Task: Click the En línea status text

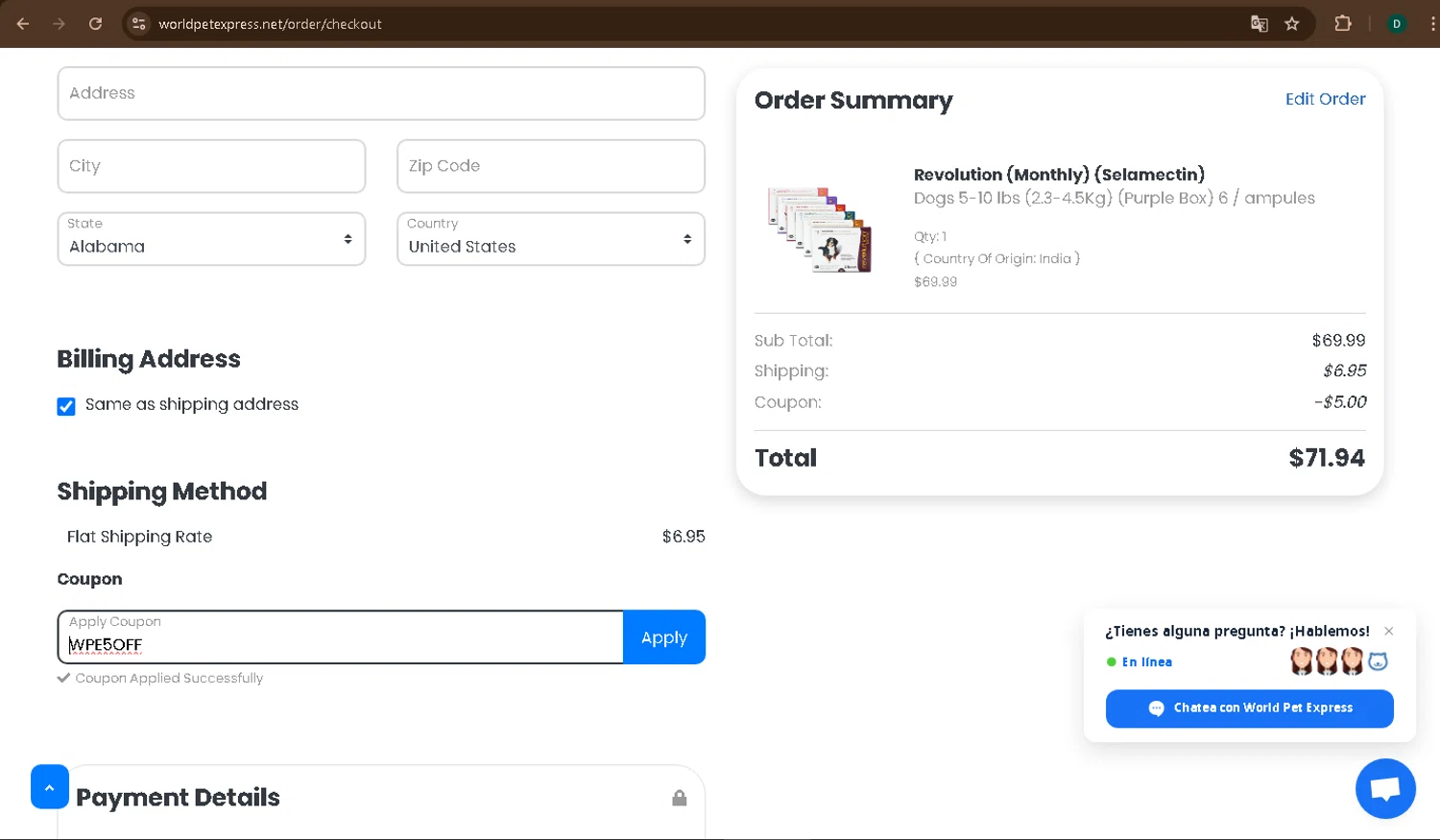Action: coord(1146,662)
